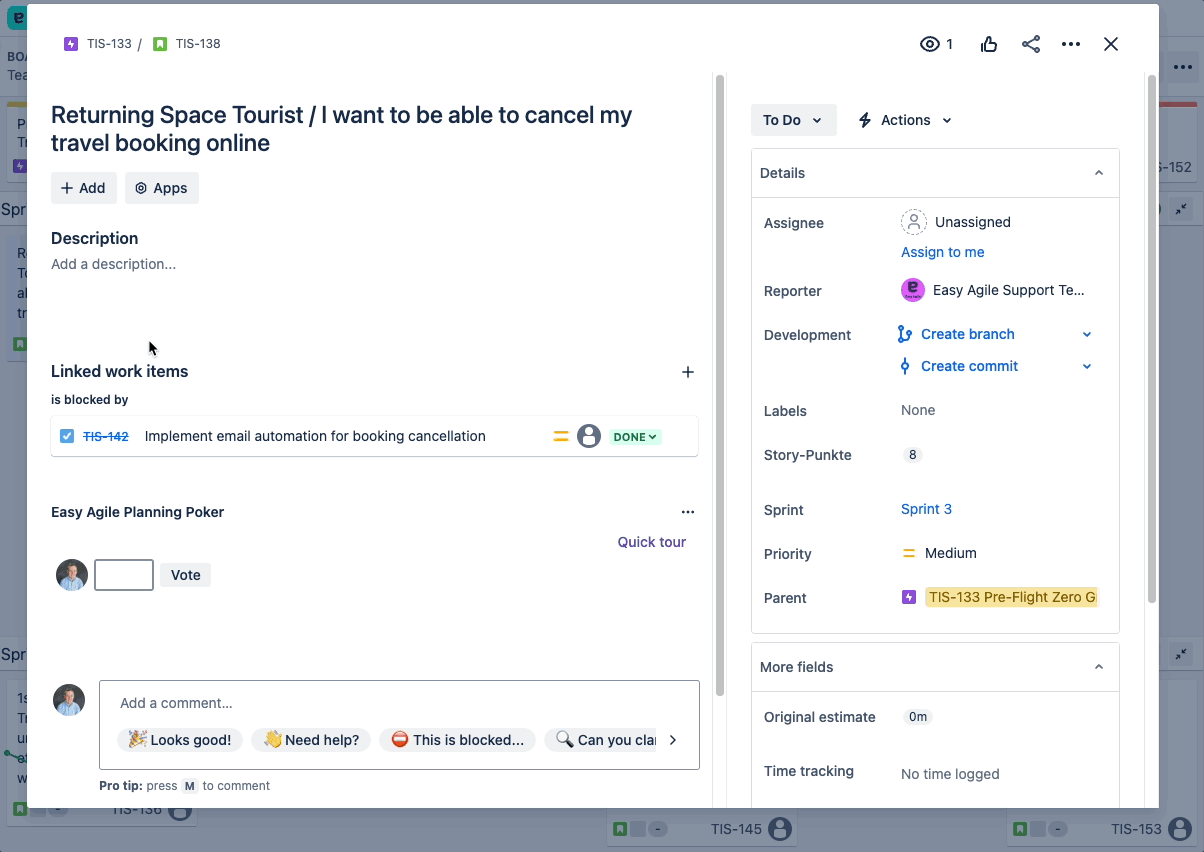The image size is (1204, 852).
Task: Collapse the More fields section
Action: (x=1099, y=667)
